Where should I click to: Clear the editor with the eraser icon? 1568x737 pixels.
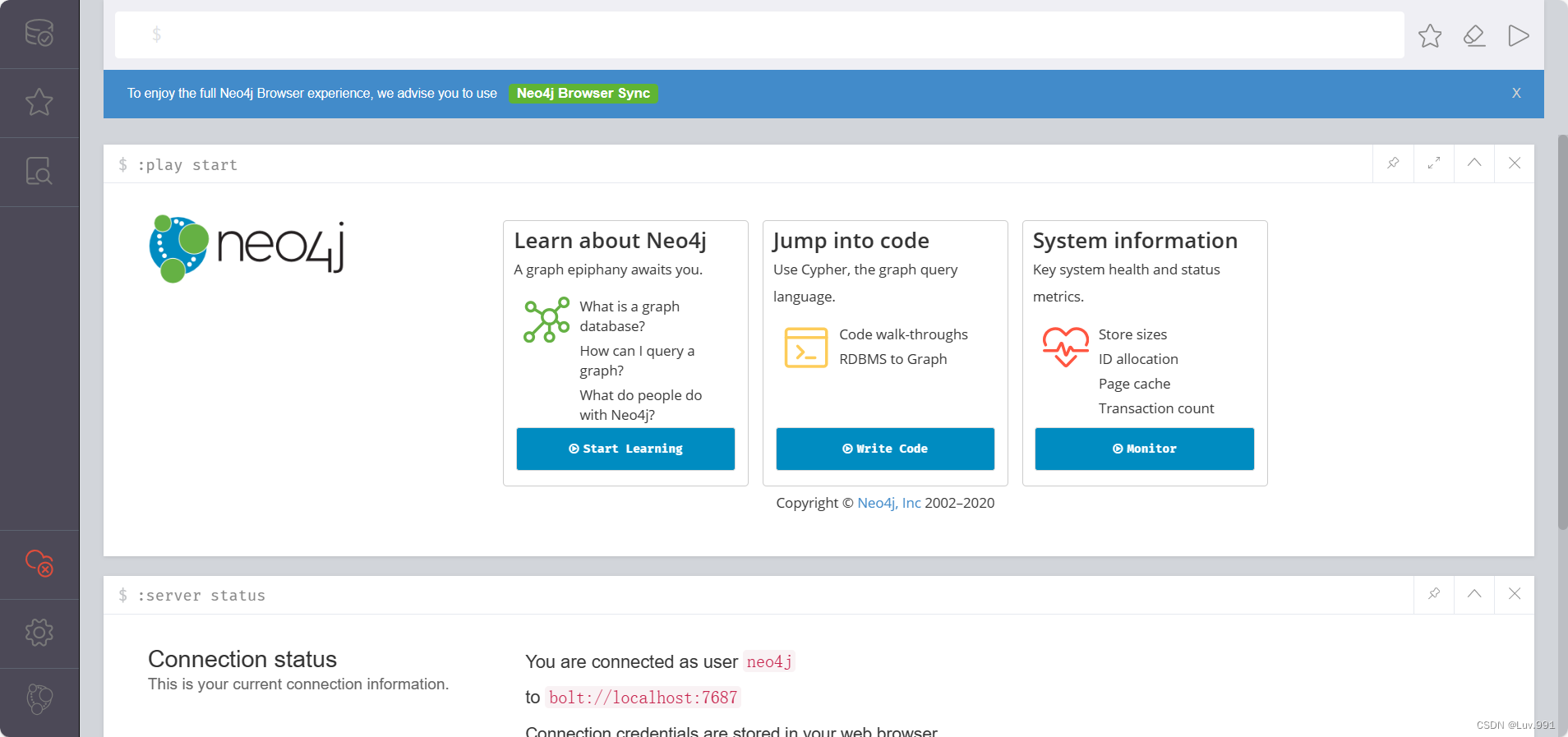click(1474, 35)
